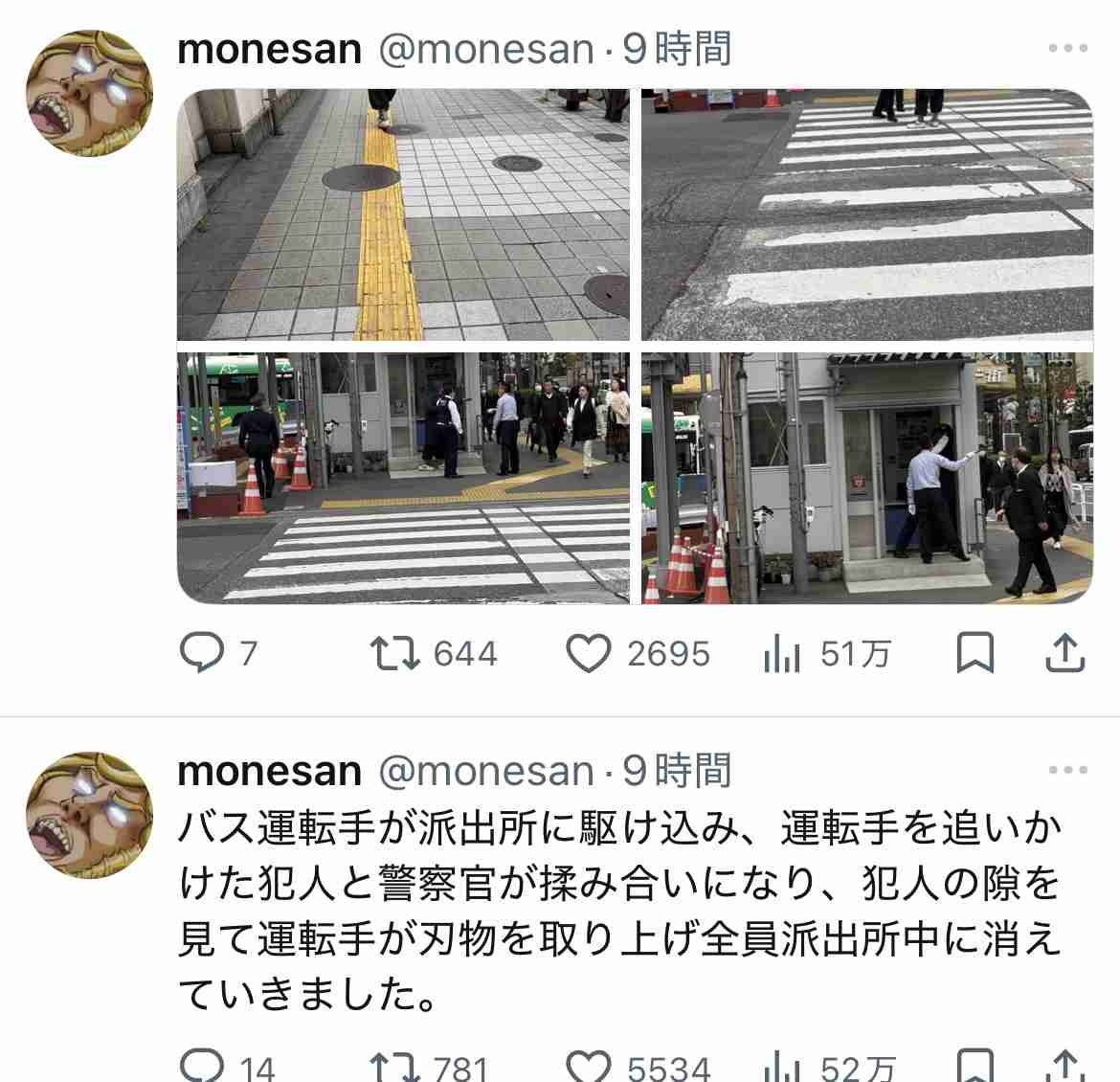This screenshot has height=1082, width=1120.
Task: Open the more options menu on first tweet
Action: [1068, 48]
